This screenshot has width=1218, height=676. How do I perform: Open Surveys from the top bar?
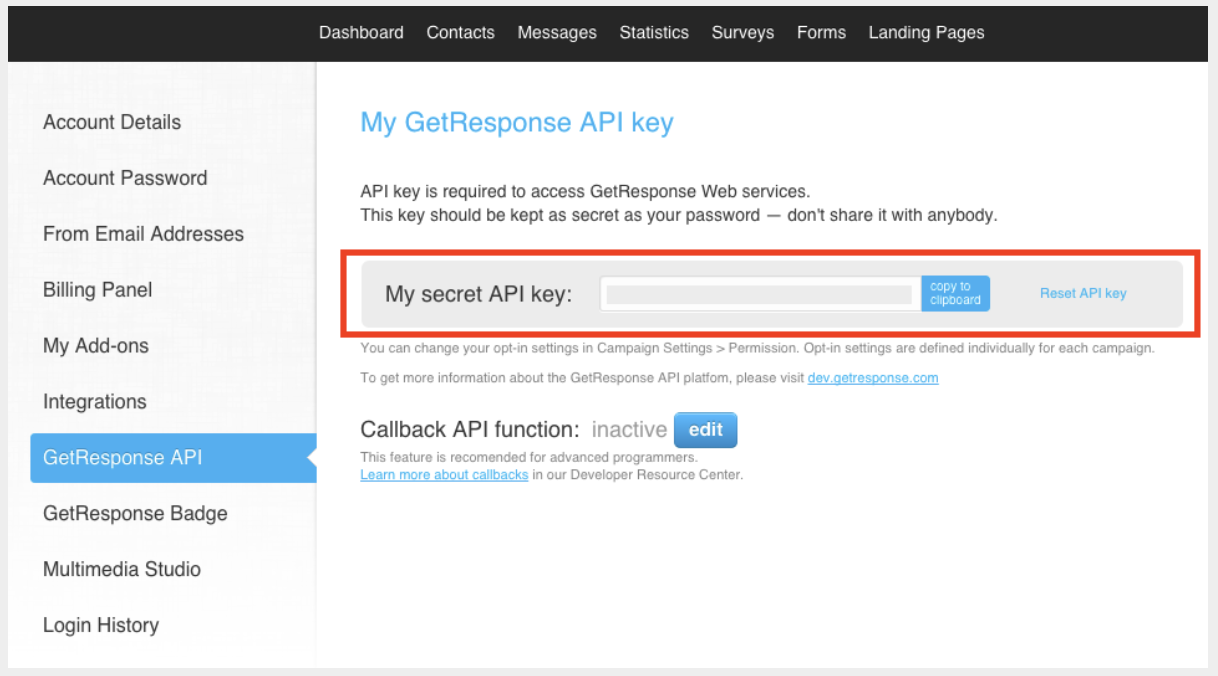(743, 33)
